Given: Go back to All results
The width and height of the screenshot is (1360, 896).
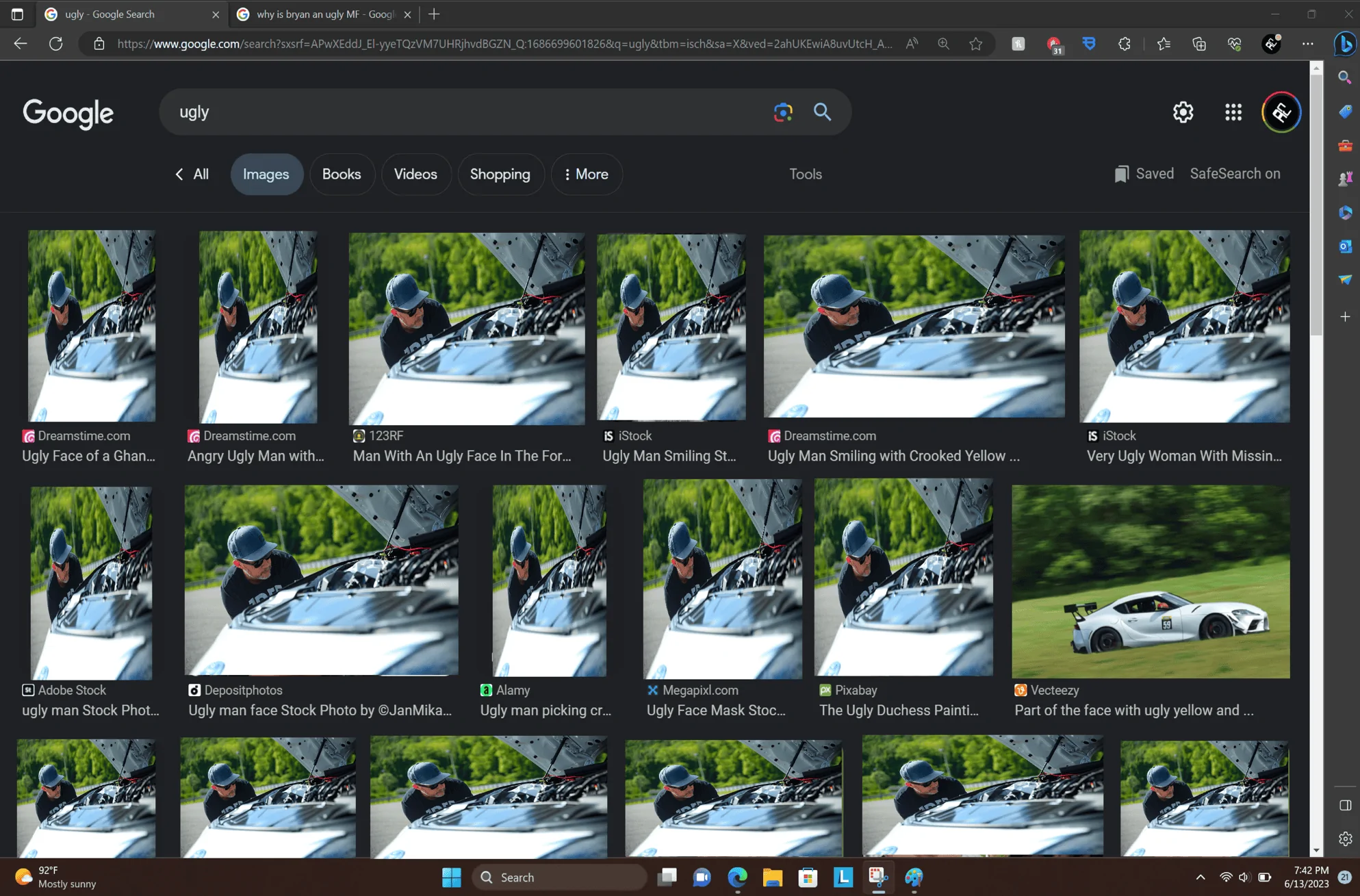Looking at the screenshot, I should (x=192, y=175).
